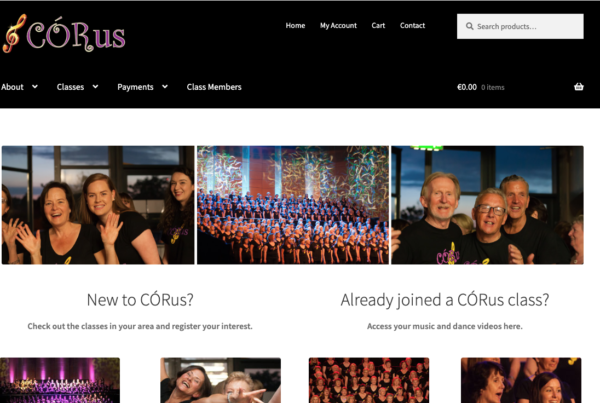600x403 pixels.
Task: Click the CÓRus treble clef logo
Action: point(64,34)
